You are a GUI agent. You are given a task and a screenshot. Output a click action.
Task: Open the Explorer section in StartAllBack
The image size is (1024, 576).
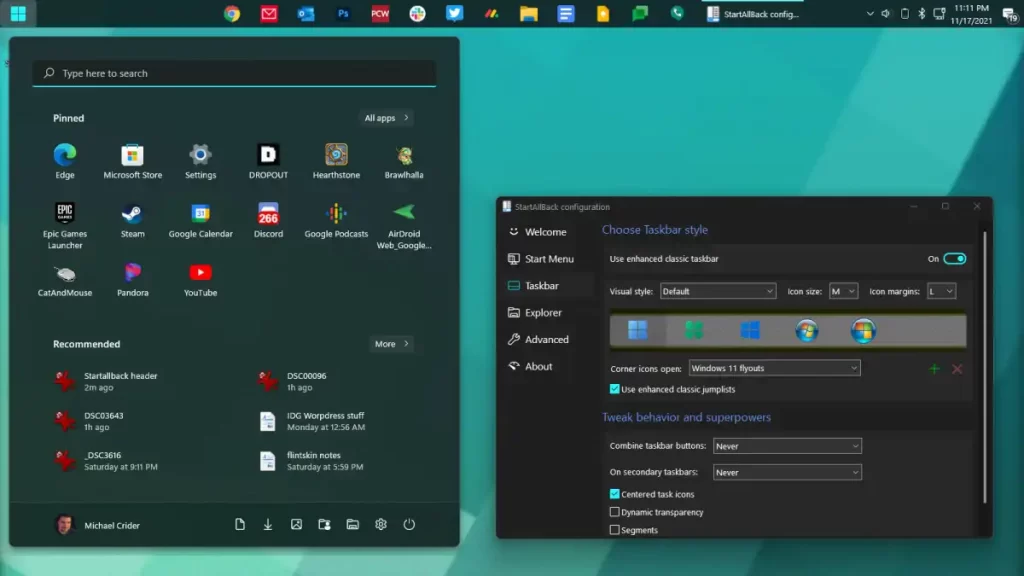pyautogui.click(x=542, y=312)
